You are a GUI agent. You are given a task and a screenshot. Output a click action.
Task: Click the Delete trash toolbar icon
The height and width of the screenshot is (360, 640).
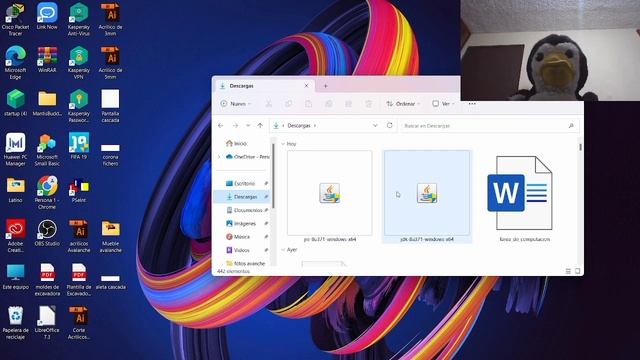369,104
